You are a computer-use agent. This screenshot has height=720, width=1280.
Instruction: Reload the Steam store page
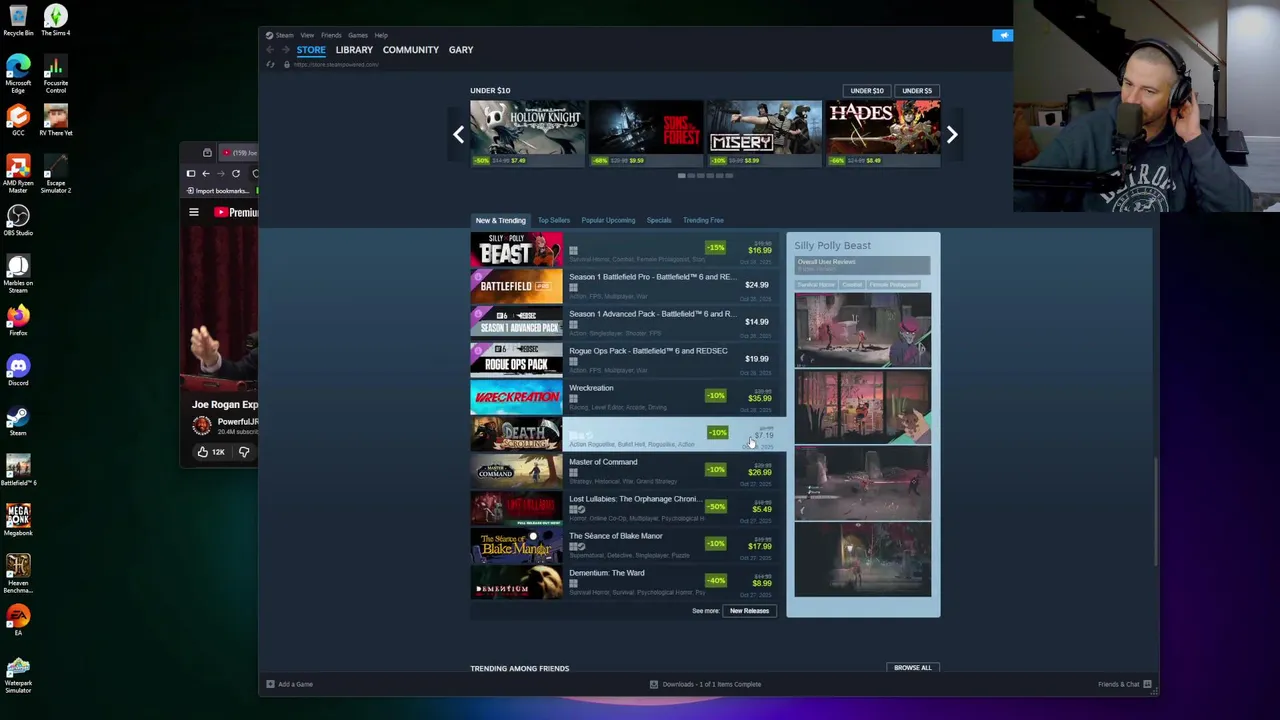(270, 64)
